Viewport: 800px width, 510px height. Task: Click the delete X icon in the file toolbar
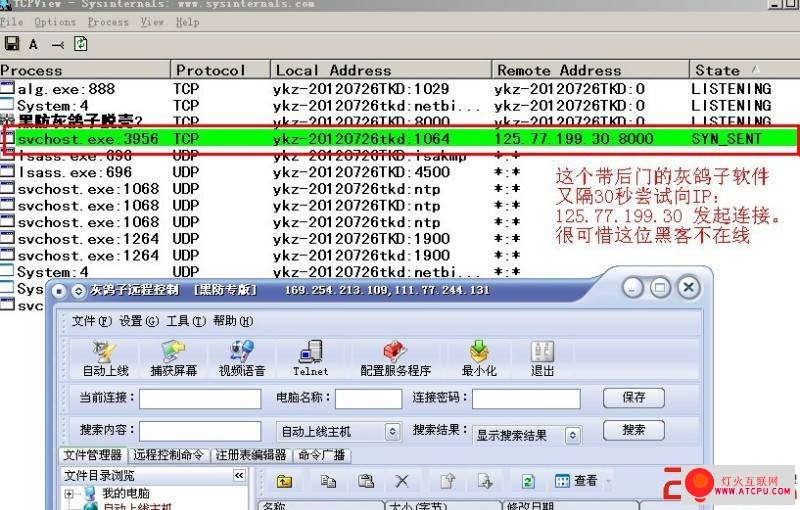coord(402,481)
